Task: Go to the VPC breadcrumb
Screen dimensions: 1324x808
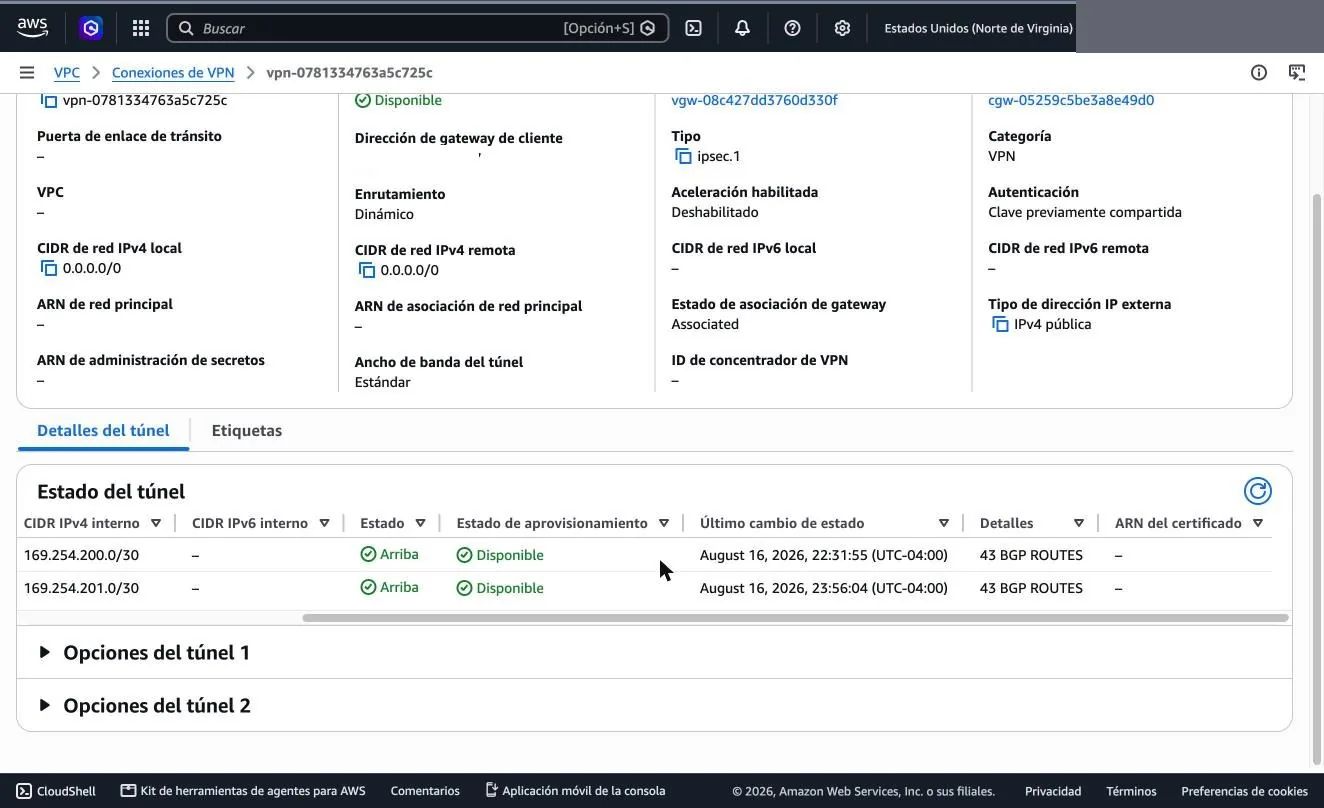Action: [x=67, y=72]
